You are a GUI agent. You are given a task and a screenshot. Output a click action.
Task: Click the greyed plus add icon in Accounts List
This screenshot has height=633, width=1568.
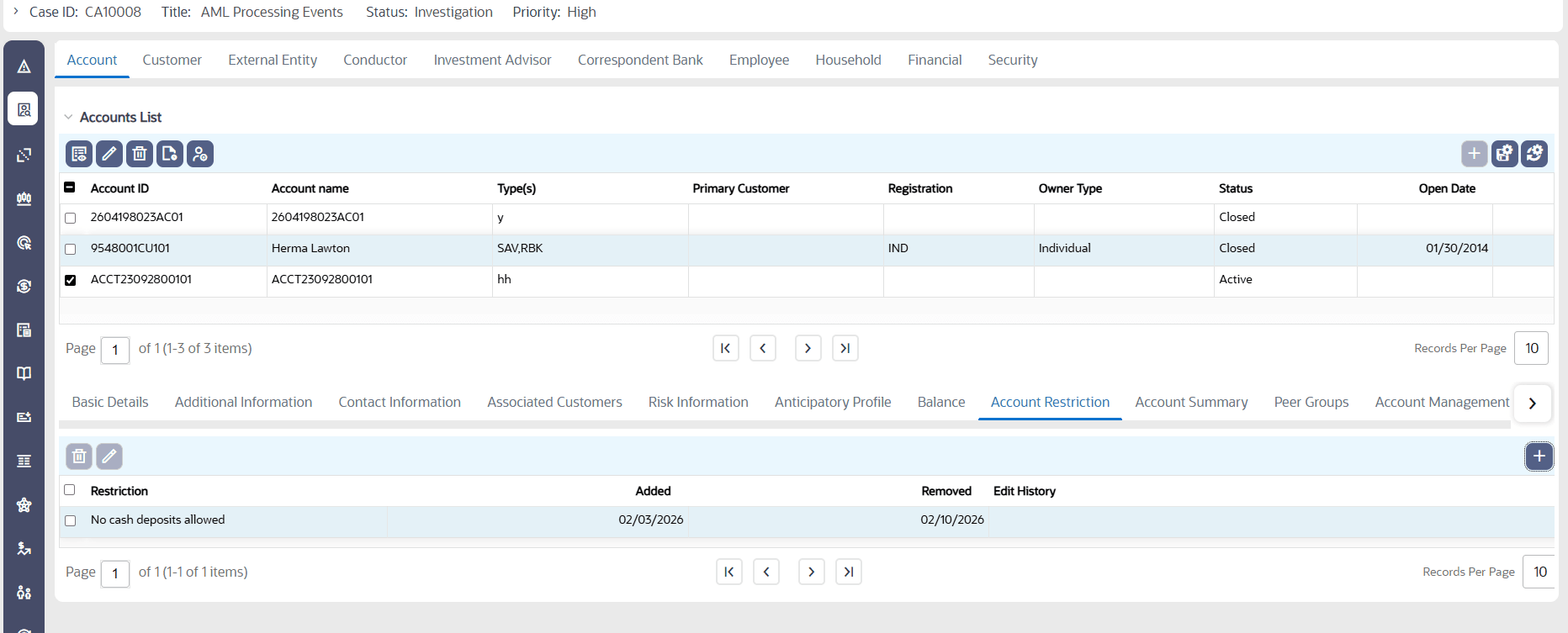[x=1474, y=154]
